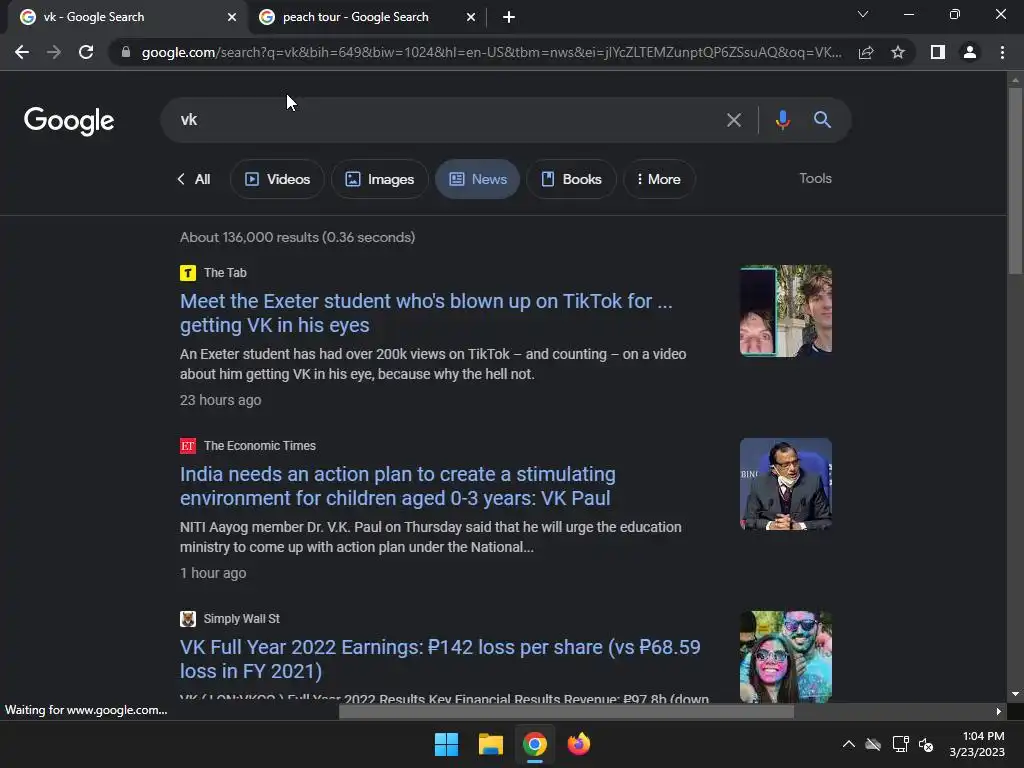Start a voice search with microphone
Image resolution: width=1024 pixels, height=768 pixels.
click(783, 120)
